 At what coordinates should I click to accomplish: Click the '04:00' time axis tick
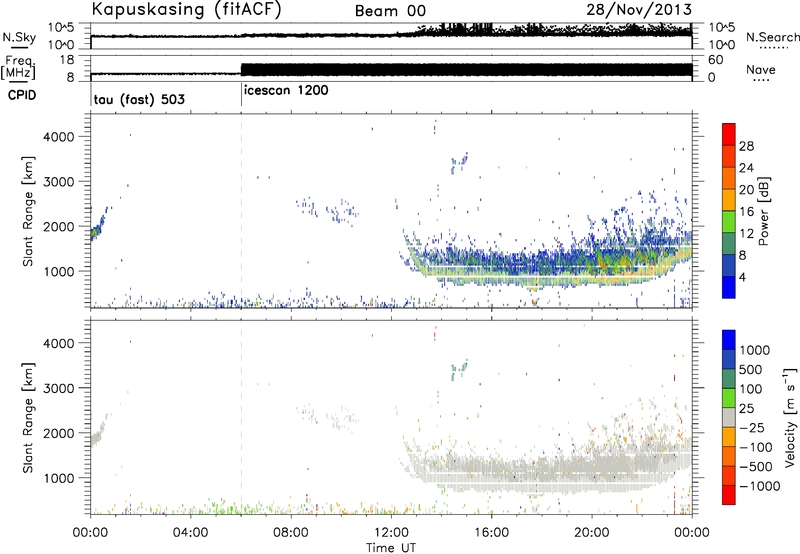(x=191, y=533)
